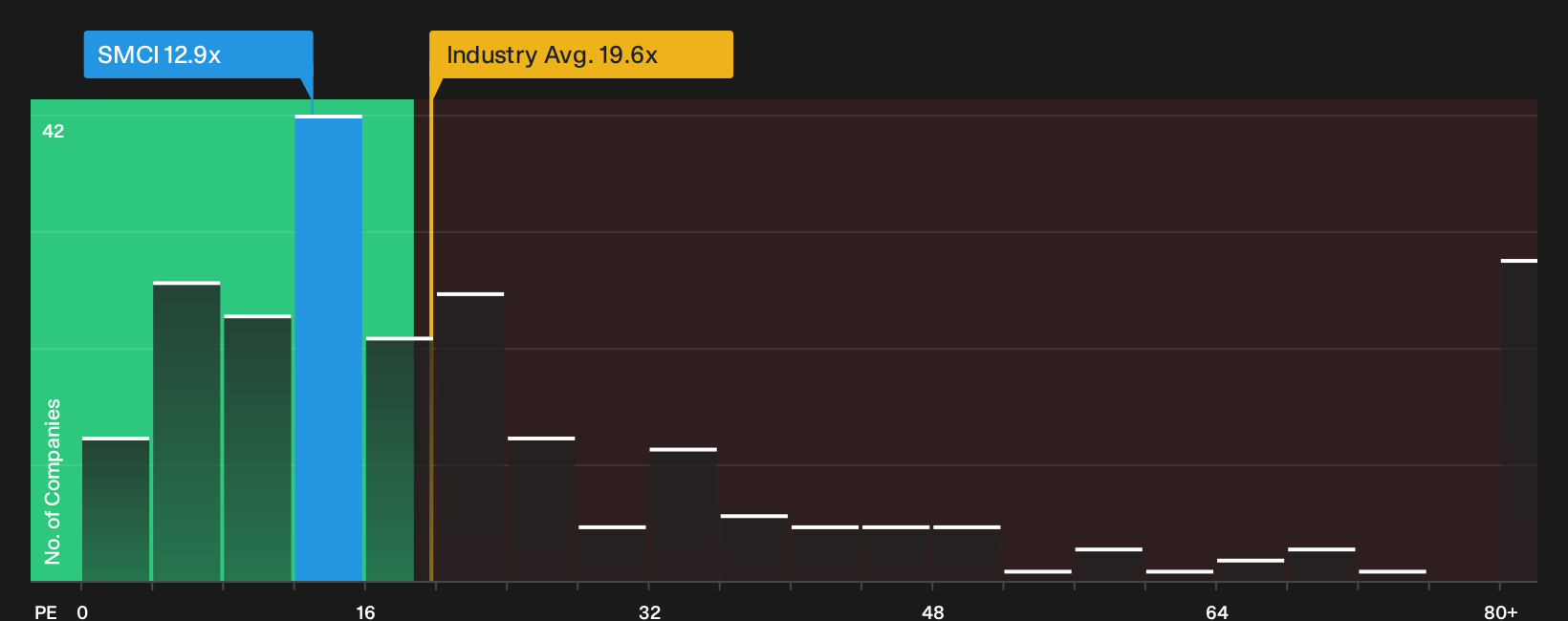Select the first histogram bar at PE 0
This screenshot has height=621, width=1568.
(116, 509)
